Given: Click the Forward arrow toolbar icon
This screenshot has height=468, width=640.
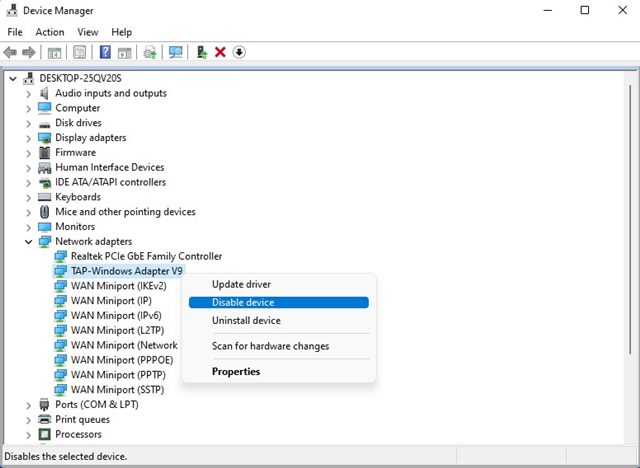Looking at the screenshot, I should click(x=29, y=52).
